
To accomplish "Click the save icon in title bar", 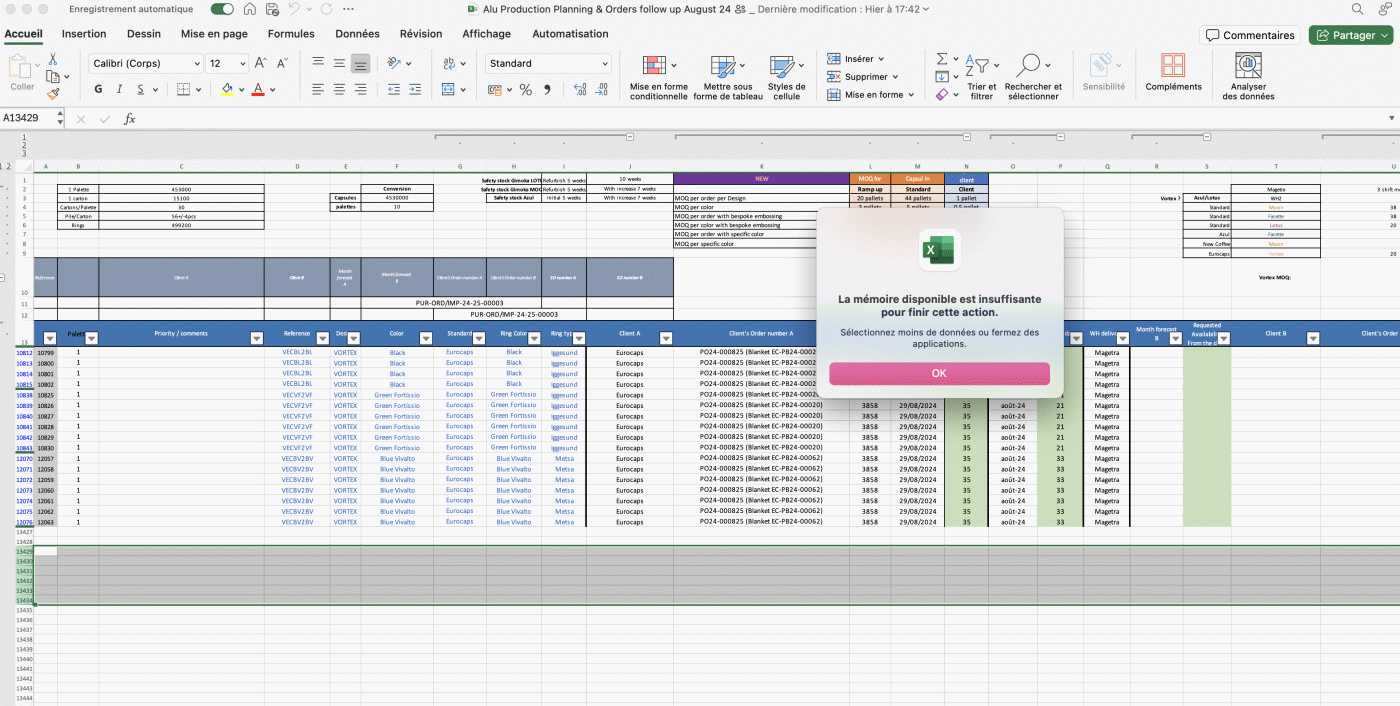I will coord(272,9).
